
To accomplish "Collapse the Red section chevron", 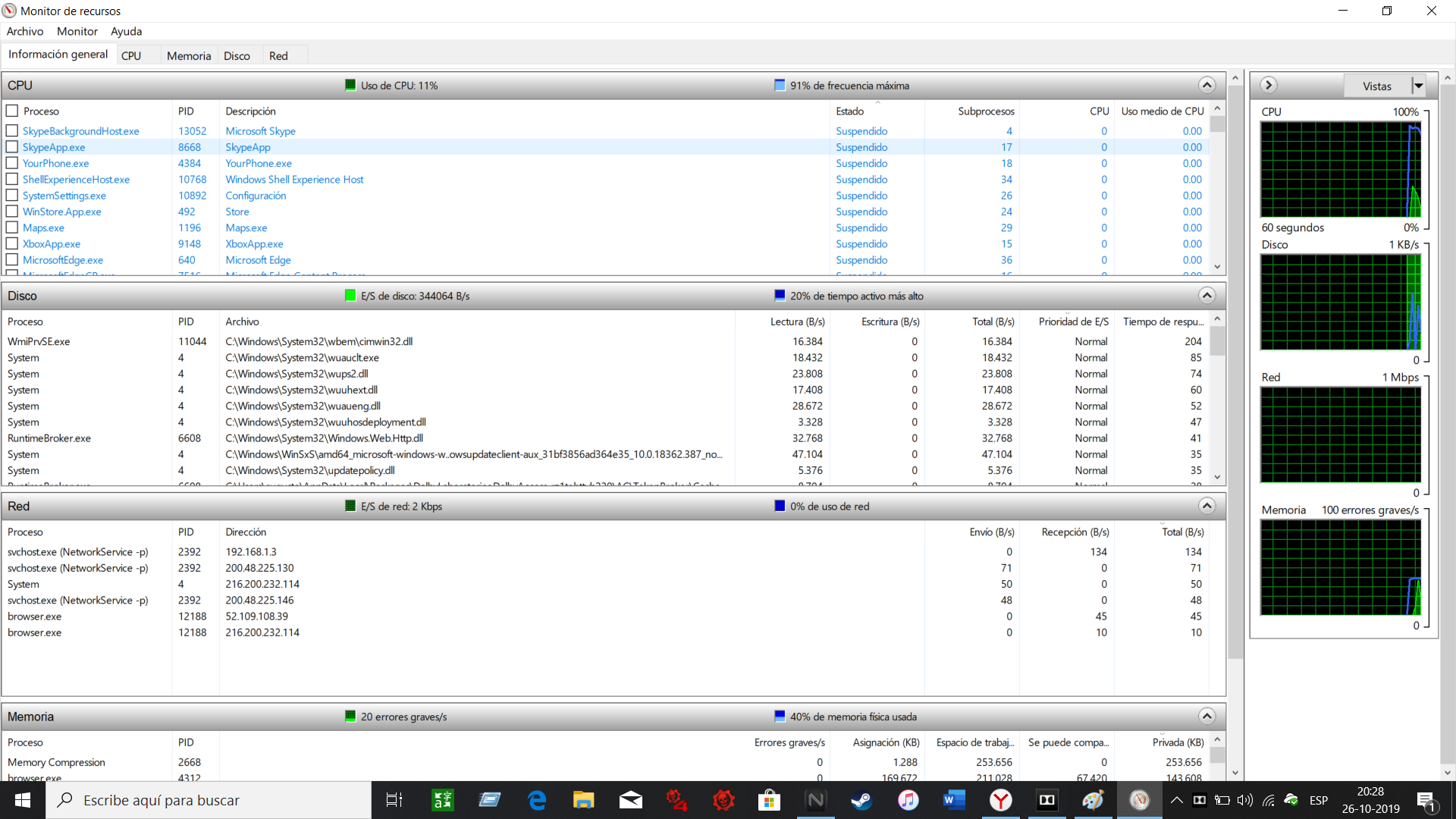I will pos(1207,506).
